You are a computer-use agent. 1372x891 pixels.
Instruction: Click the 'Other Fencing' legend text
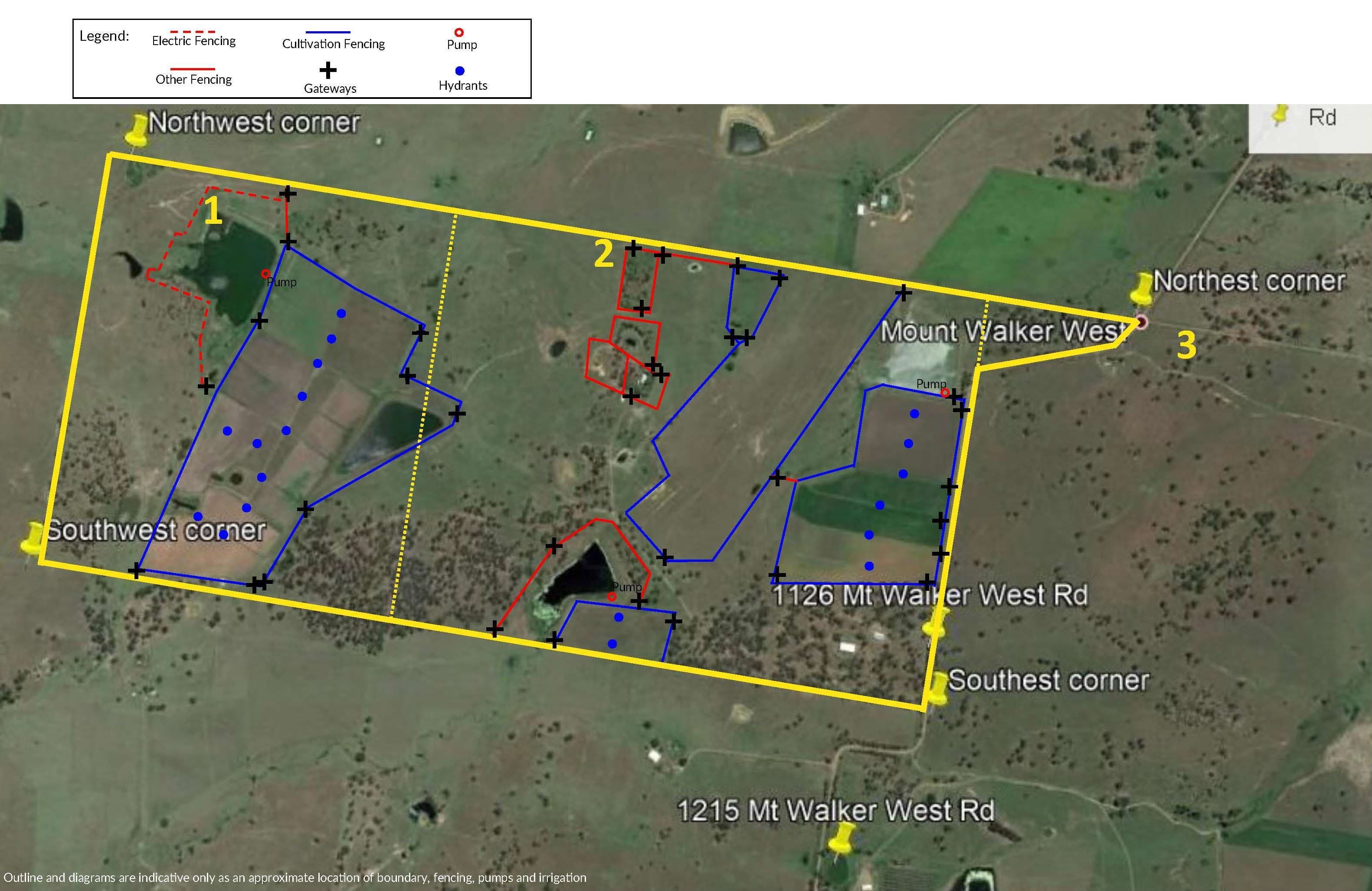(x=194, y=79)
